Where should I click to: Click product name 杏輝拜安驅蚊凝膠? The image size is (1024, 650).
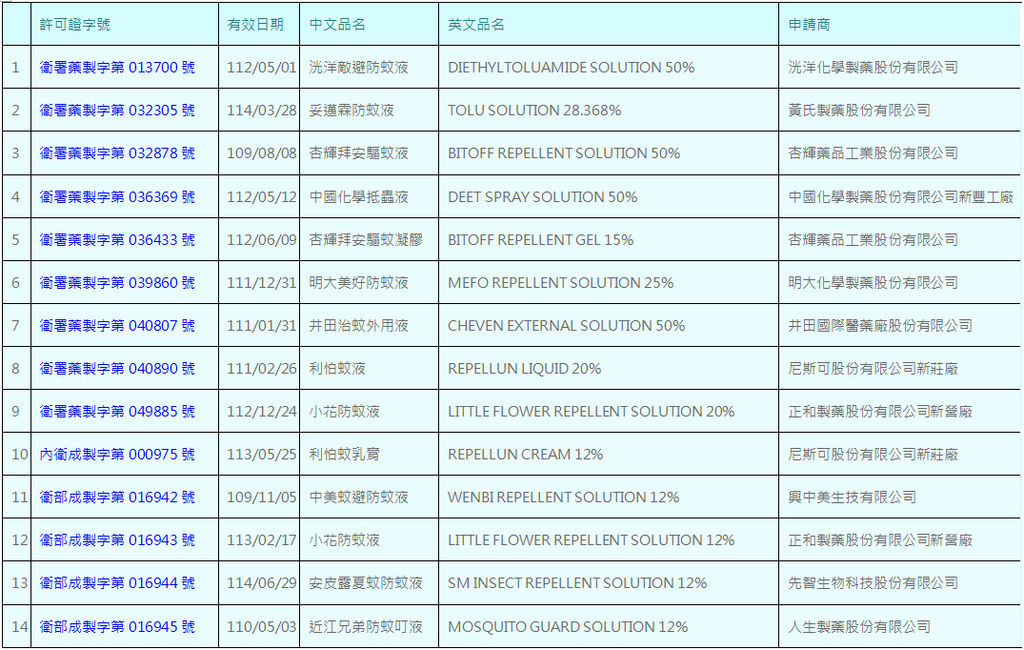tap(366, 240)
